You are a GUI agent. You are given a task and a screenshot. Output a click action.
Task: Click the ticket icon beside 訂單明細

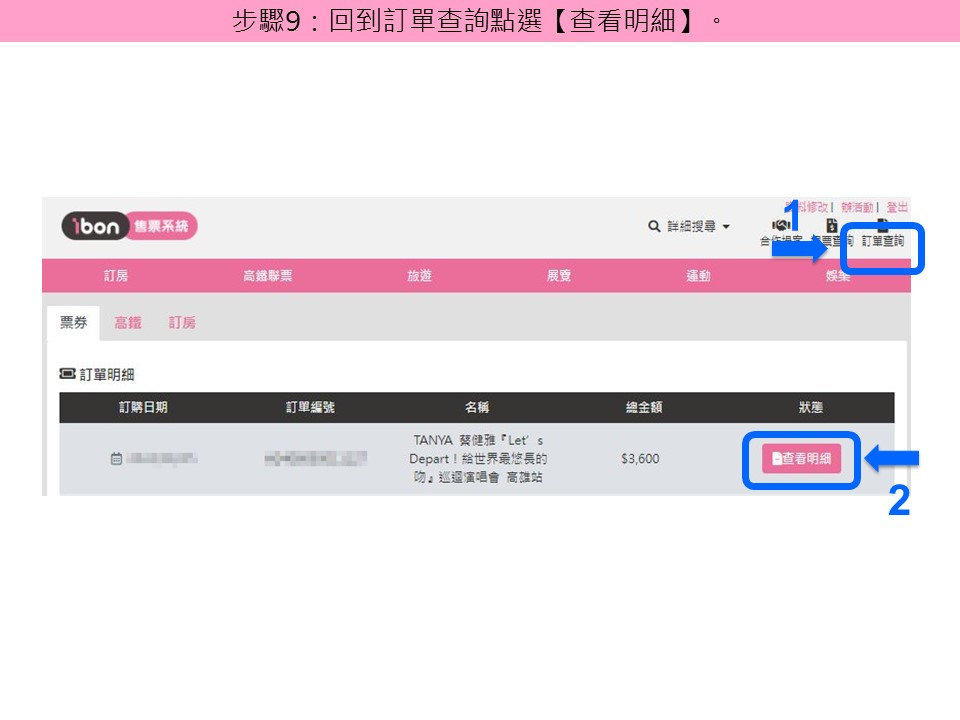[x=67, y=373]
